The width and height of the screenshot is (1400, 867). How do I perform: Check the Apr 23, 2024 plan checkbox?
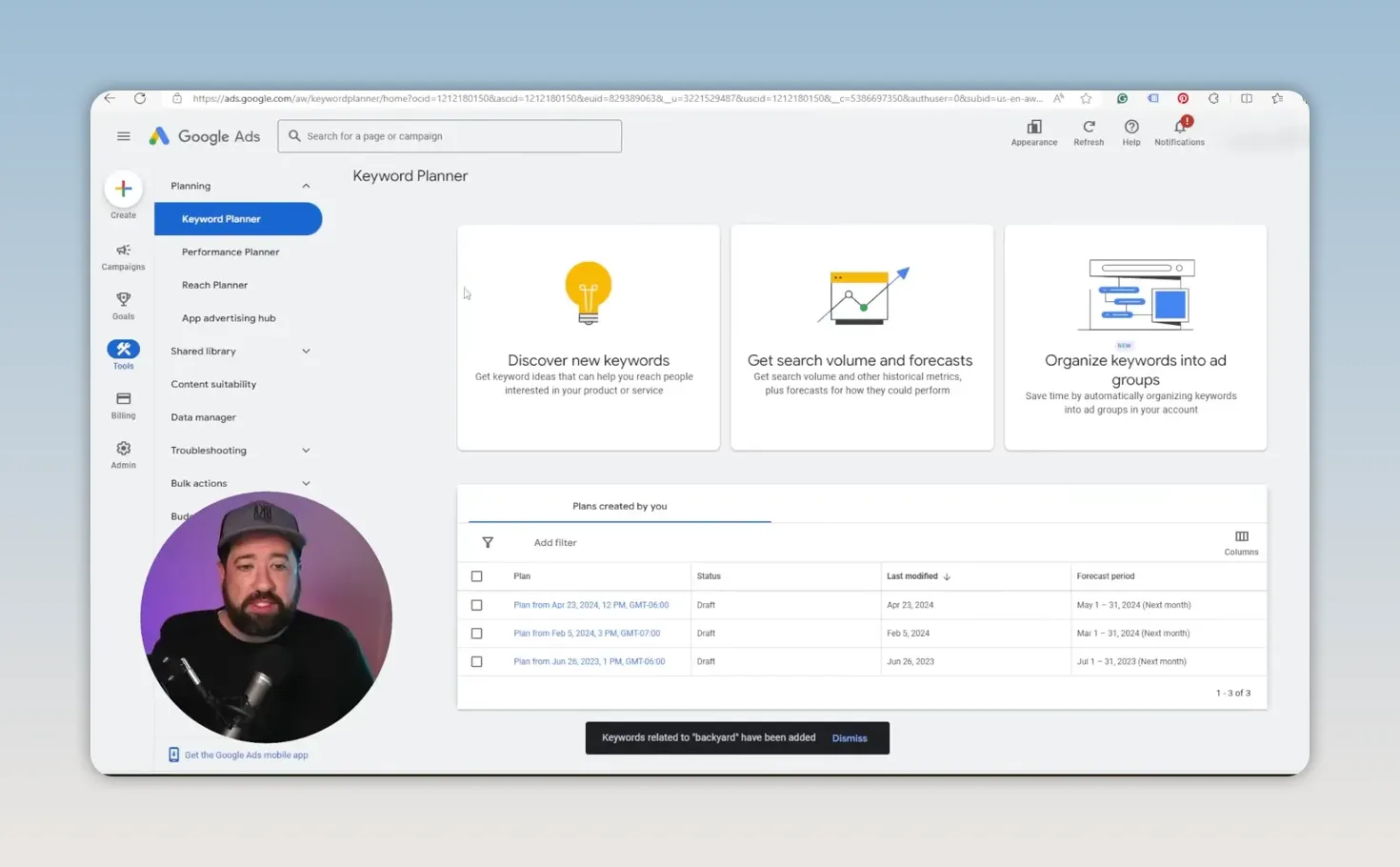pos(477,605)
